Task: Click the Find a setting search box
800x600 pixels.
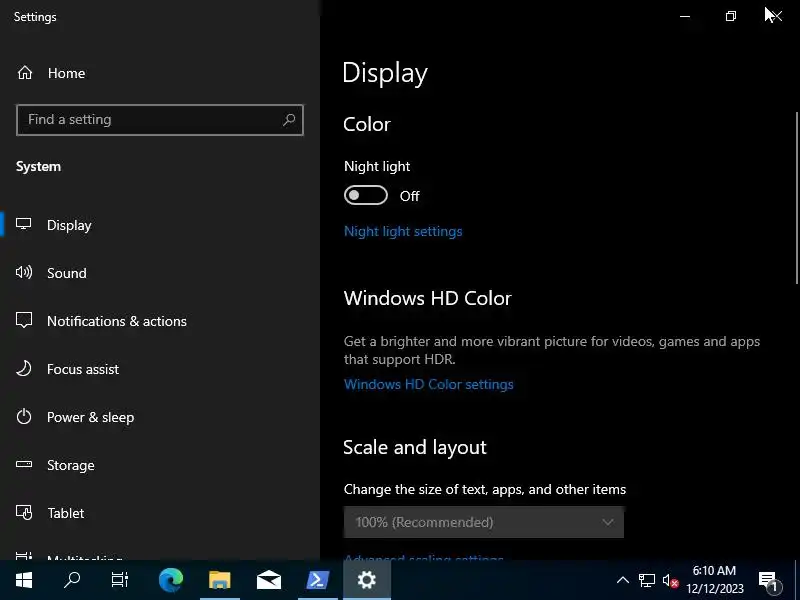Action: (160, 120)
